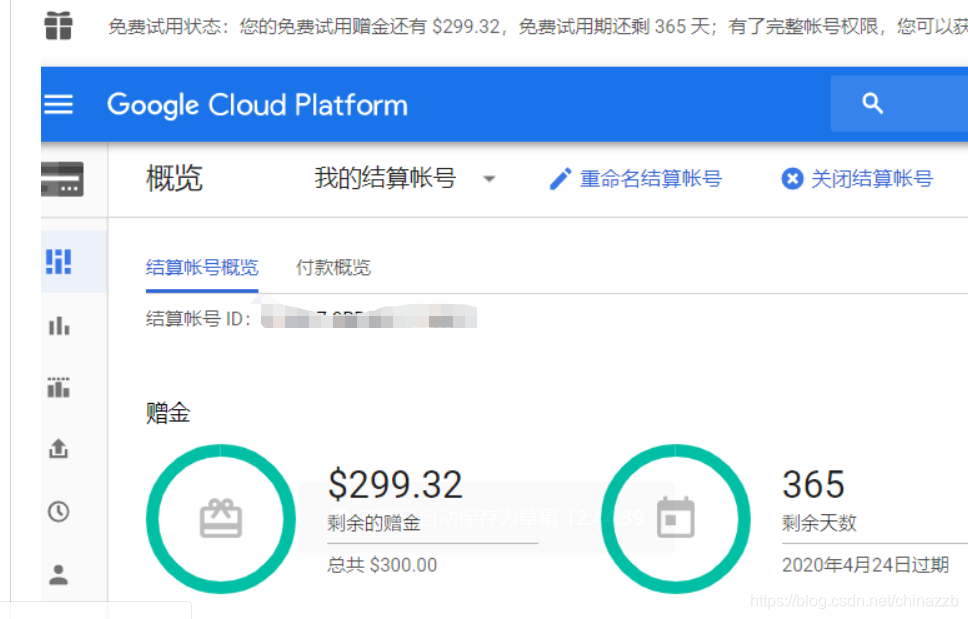This screenshot has height=619, width=968.
Task: Open the dotted bar chart sidebar icon
Action: pyautogui.click(x=59, y=388)
